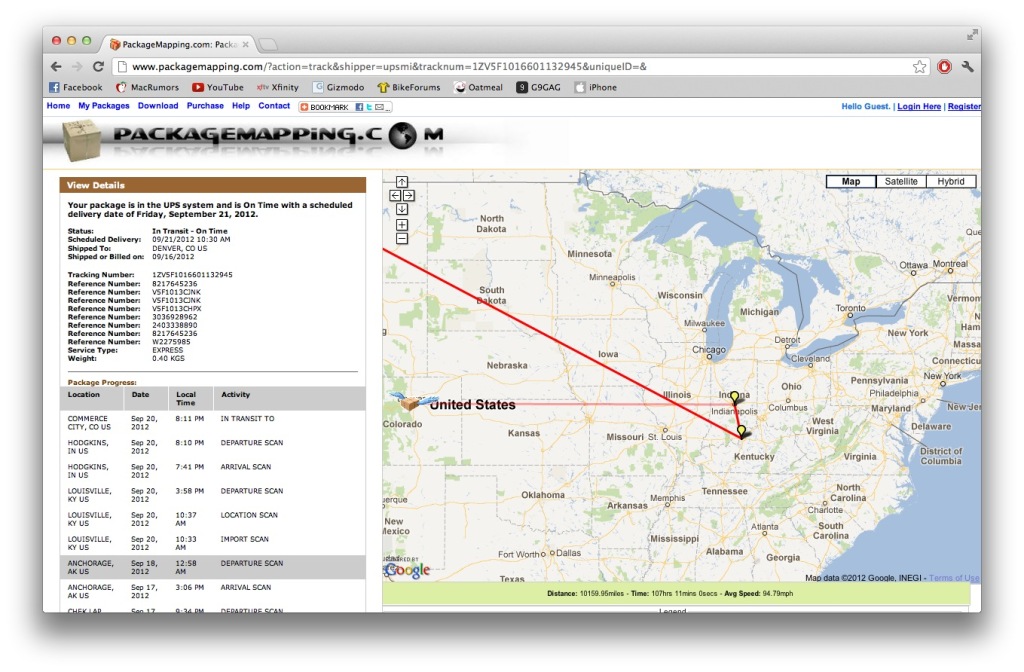Switch the map to Map view
Image resolution: width=1024 pixels, height=672 pixels.
pyautogui.click(x=851, y=182)
